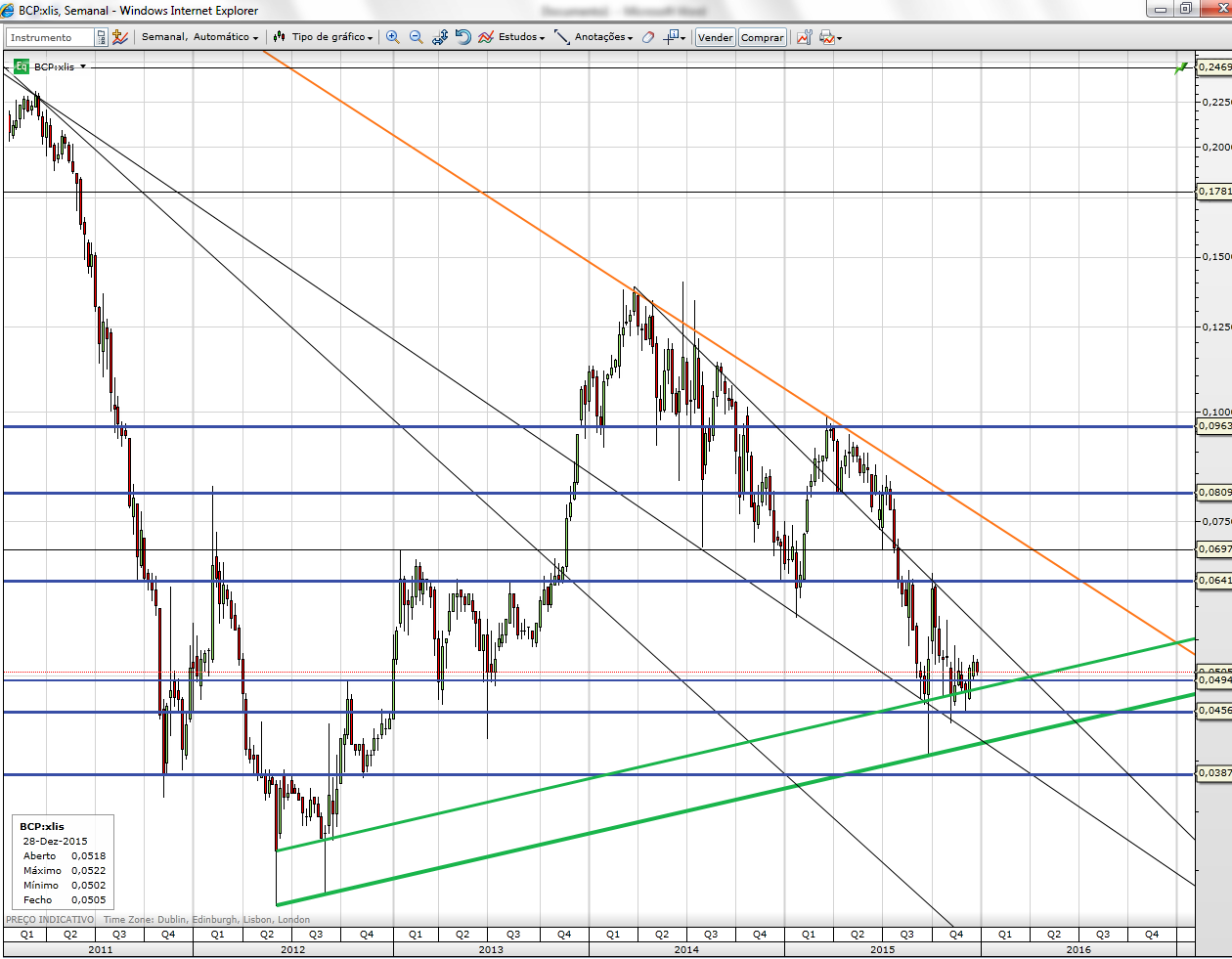Click the zoom in magnifier icon
This screenshot has width=1232, height=959.
tap(392, 37)
